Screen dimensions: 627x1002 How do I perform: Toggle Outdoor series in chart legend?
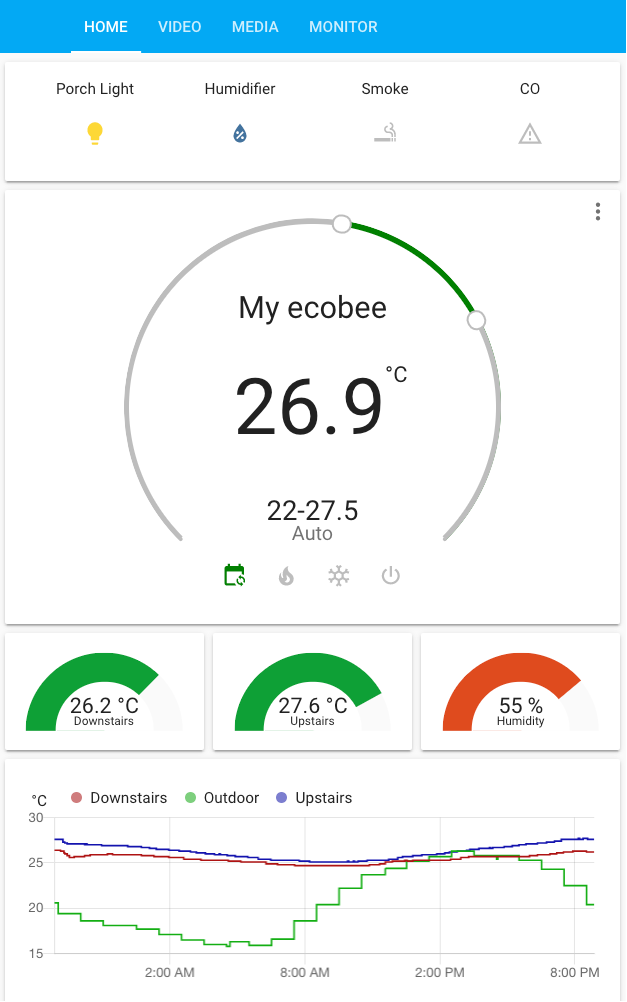pyautogui.click(x=221, y=798)
